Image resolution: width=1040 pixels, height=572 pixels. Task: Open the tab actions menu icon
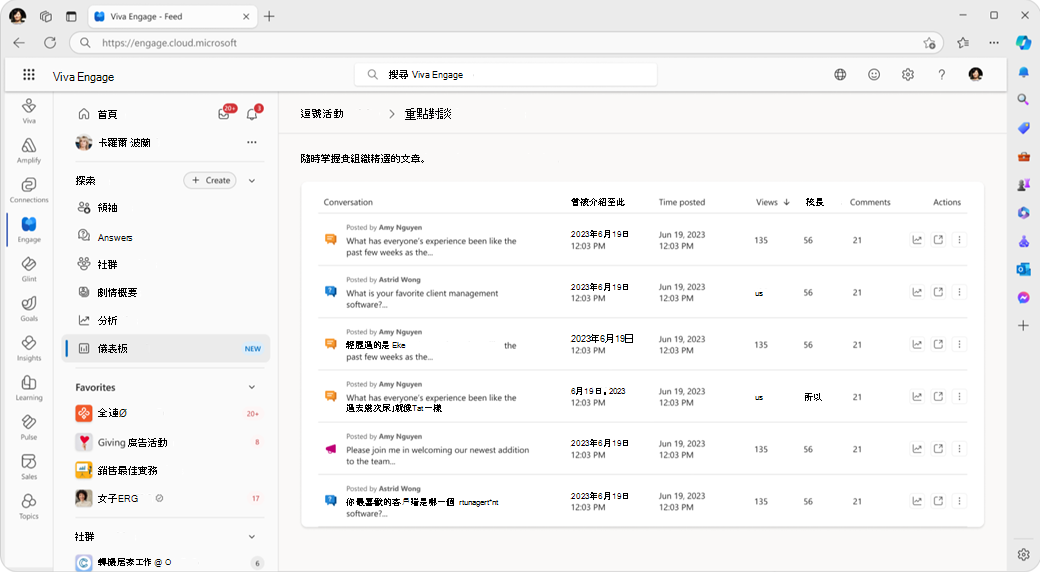tap(71, 16)
